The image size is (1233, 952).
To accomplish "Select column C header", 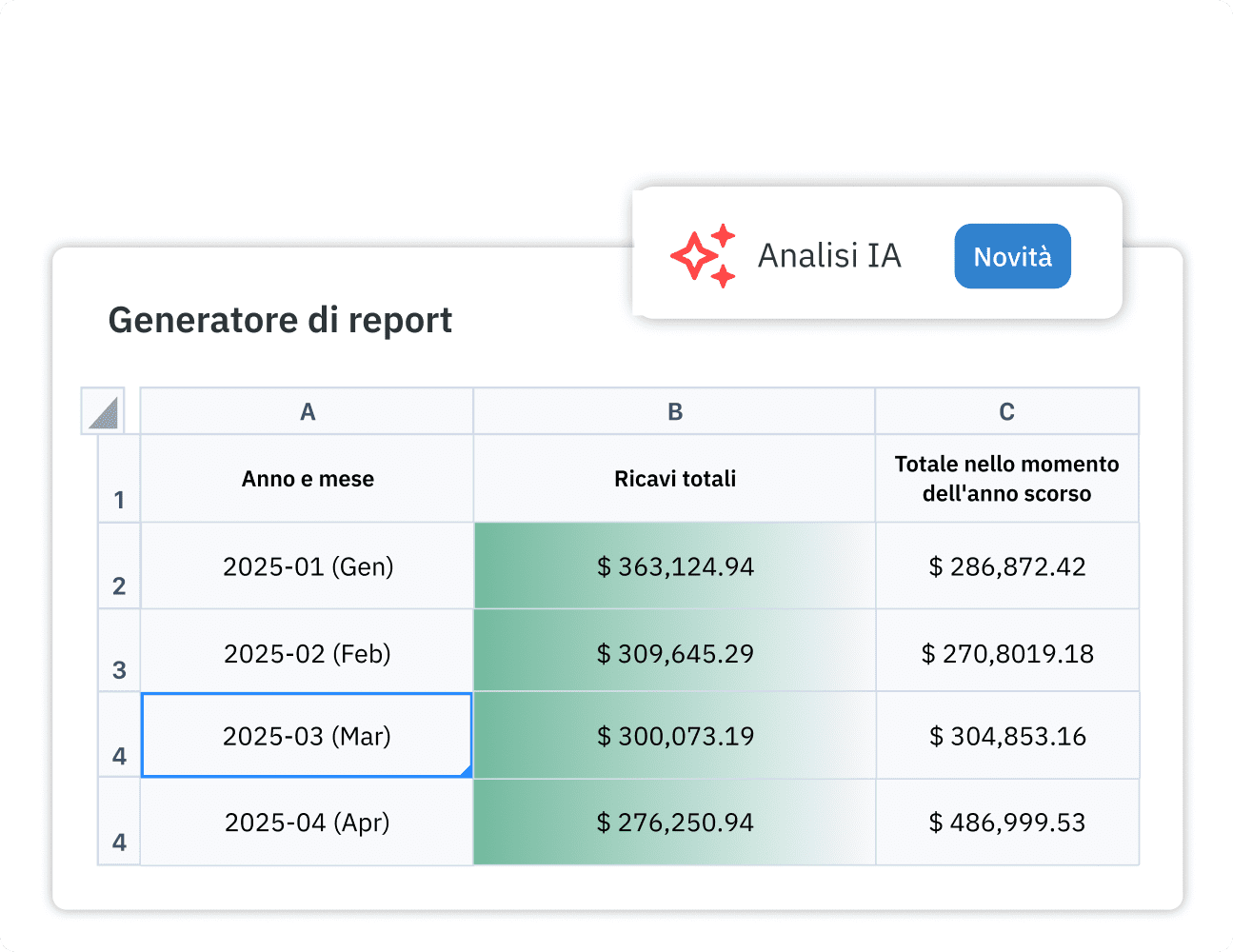I will [x=1006, y=410].
